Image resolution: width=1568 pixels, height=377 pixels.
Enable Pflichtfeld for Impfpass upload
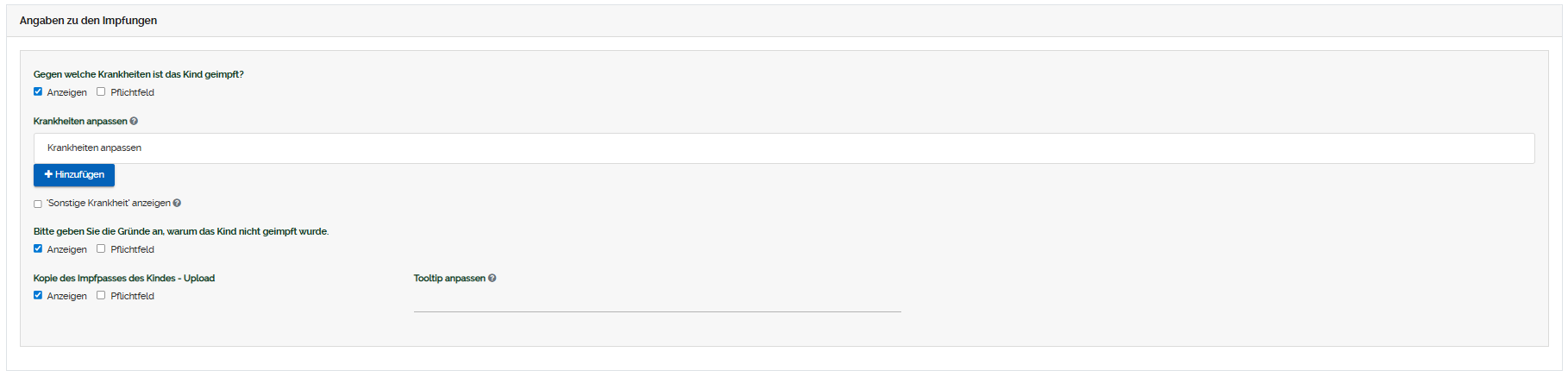click(x=101, y=295)
